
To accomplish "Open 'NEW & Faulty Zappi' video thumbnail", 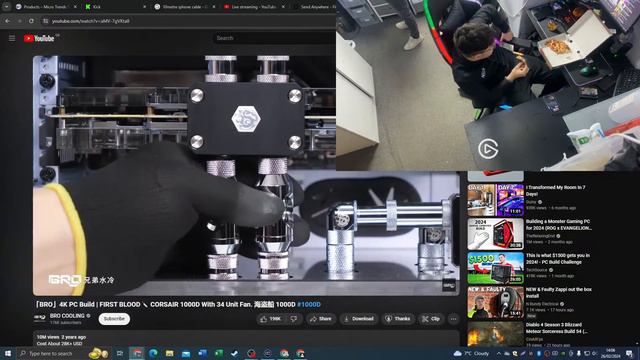I will pyautogui.click(x=496, y=302).
